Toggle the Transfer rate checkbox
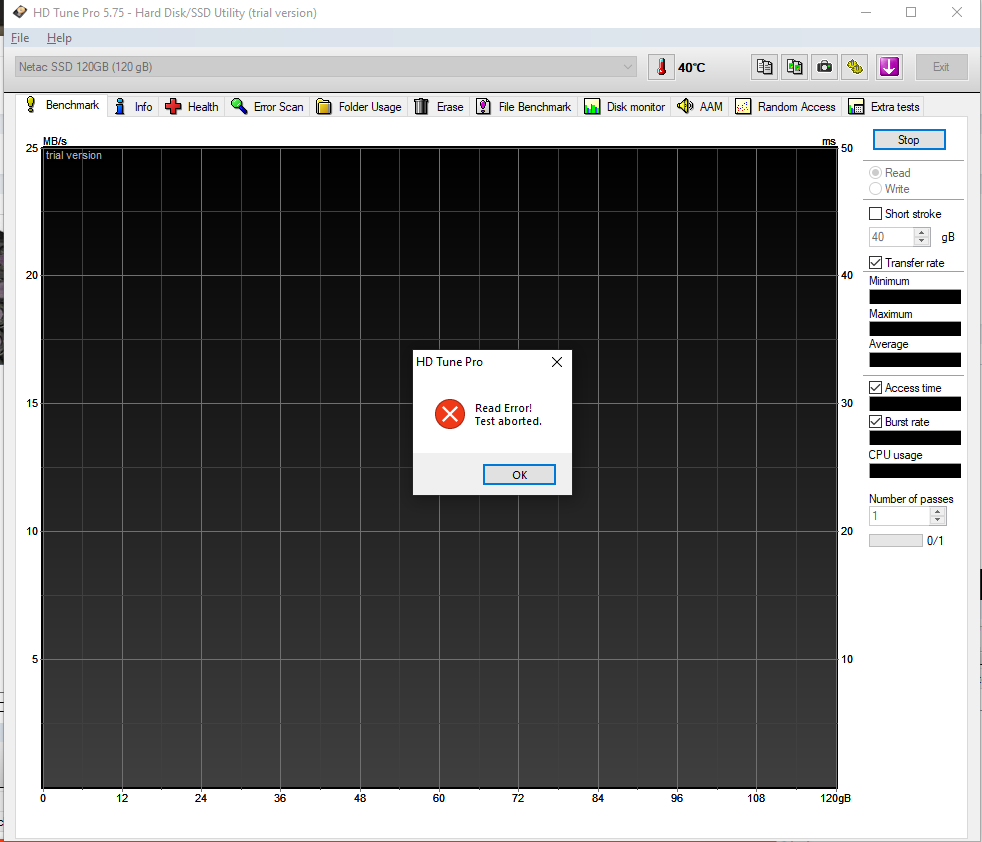 coord(875,262)
